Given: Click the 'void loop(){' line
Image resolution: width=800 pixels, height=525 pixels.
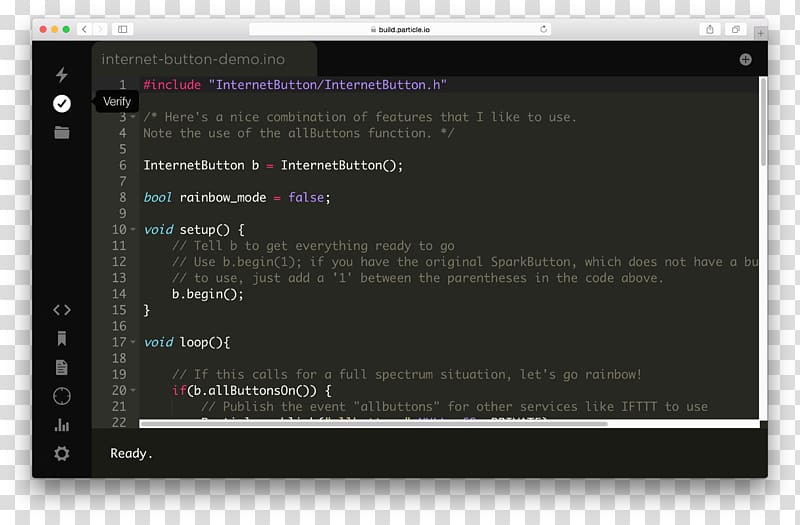Looking at the screenshot, I should pos(187,342).
